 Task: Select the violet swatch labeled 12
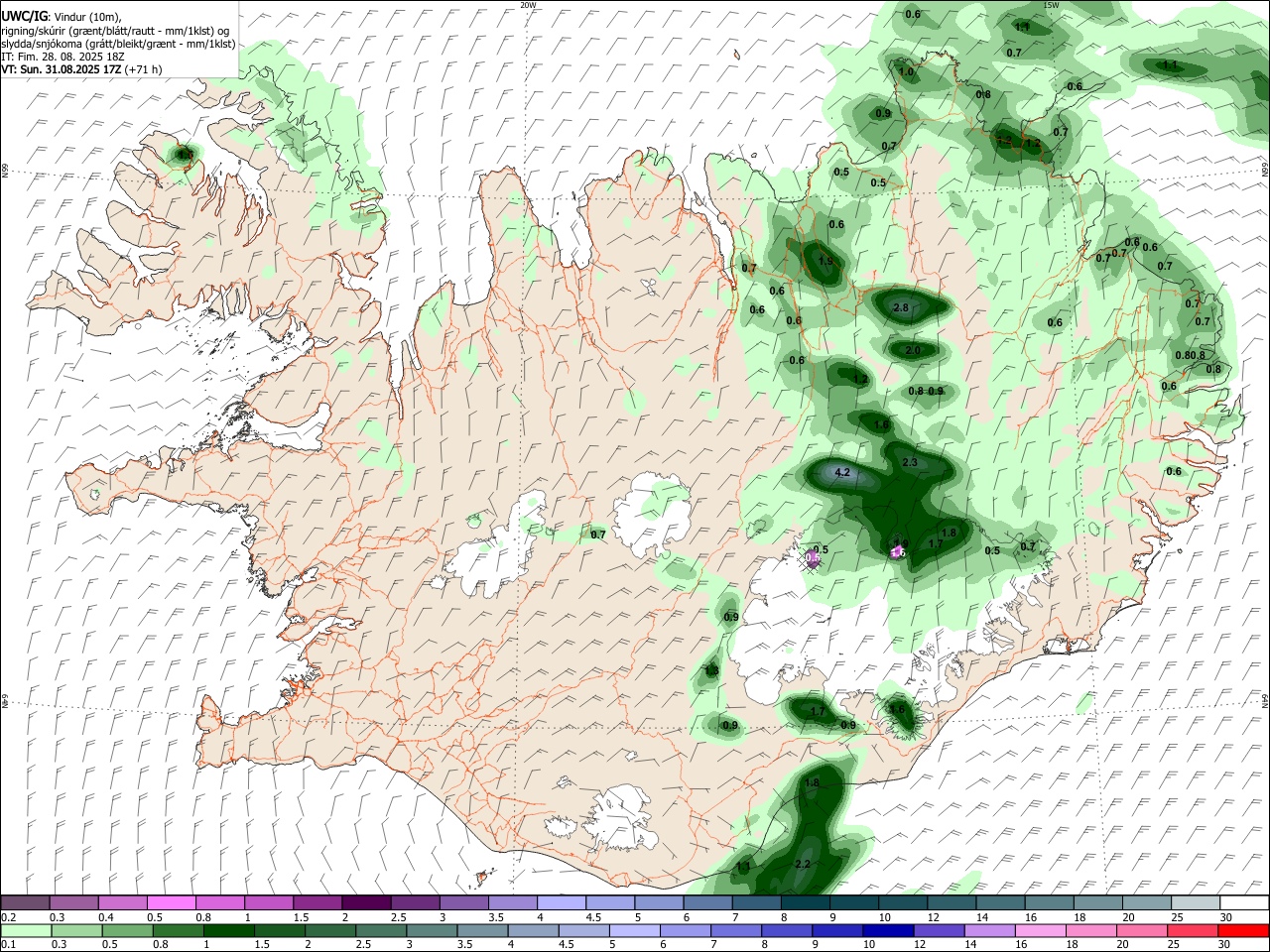(937, 931)
